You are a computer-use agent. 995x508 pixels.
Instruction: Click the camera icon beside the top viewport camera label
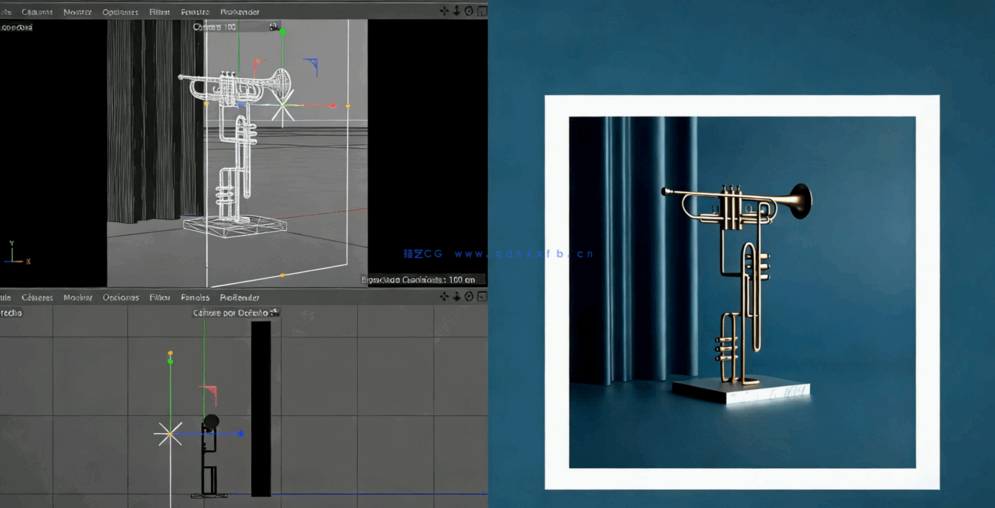(x=274, y=27)
